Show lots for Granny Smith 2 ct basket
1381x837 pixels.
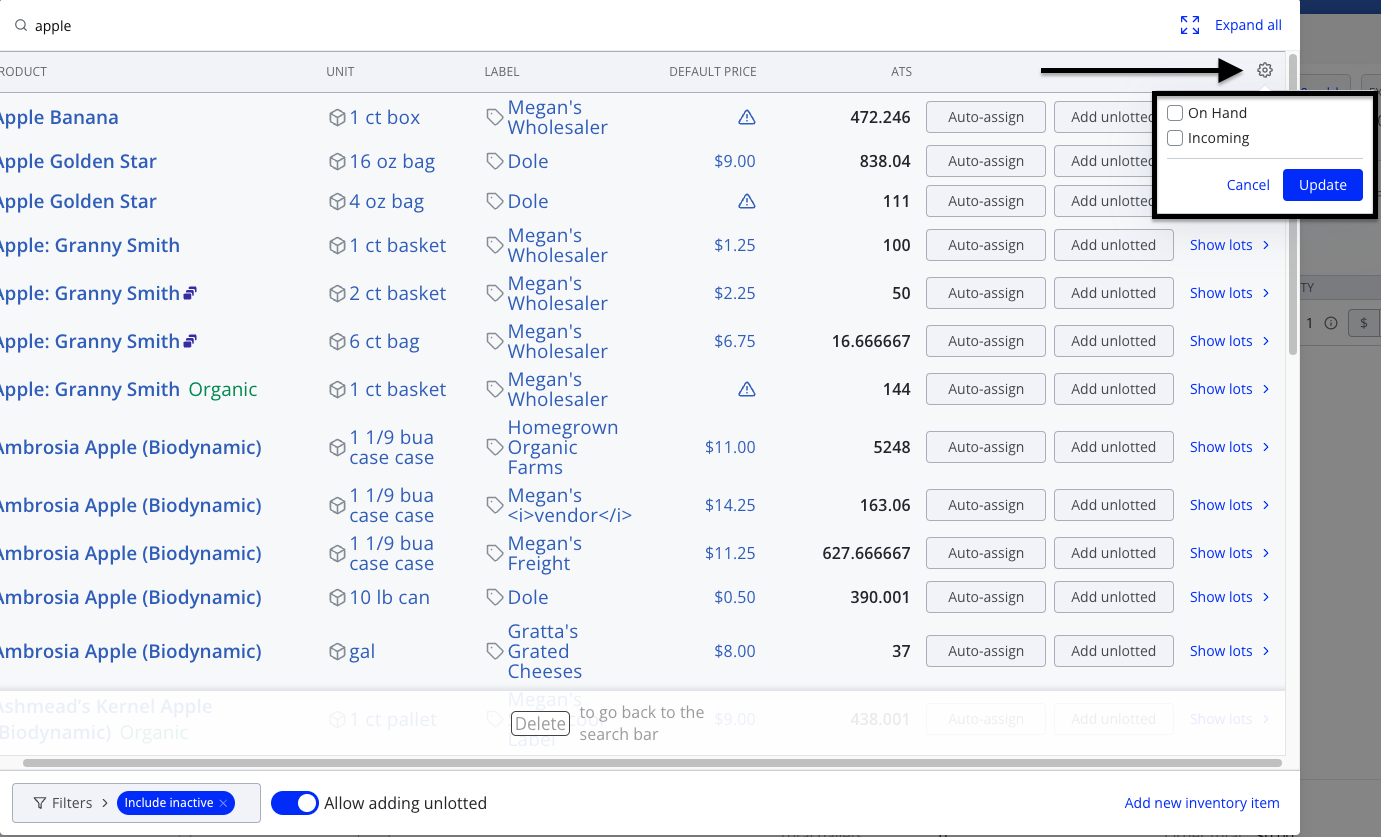pos(1229,293)
